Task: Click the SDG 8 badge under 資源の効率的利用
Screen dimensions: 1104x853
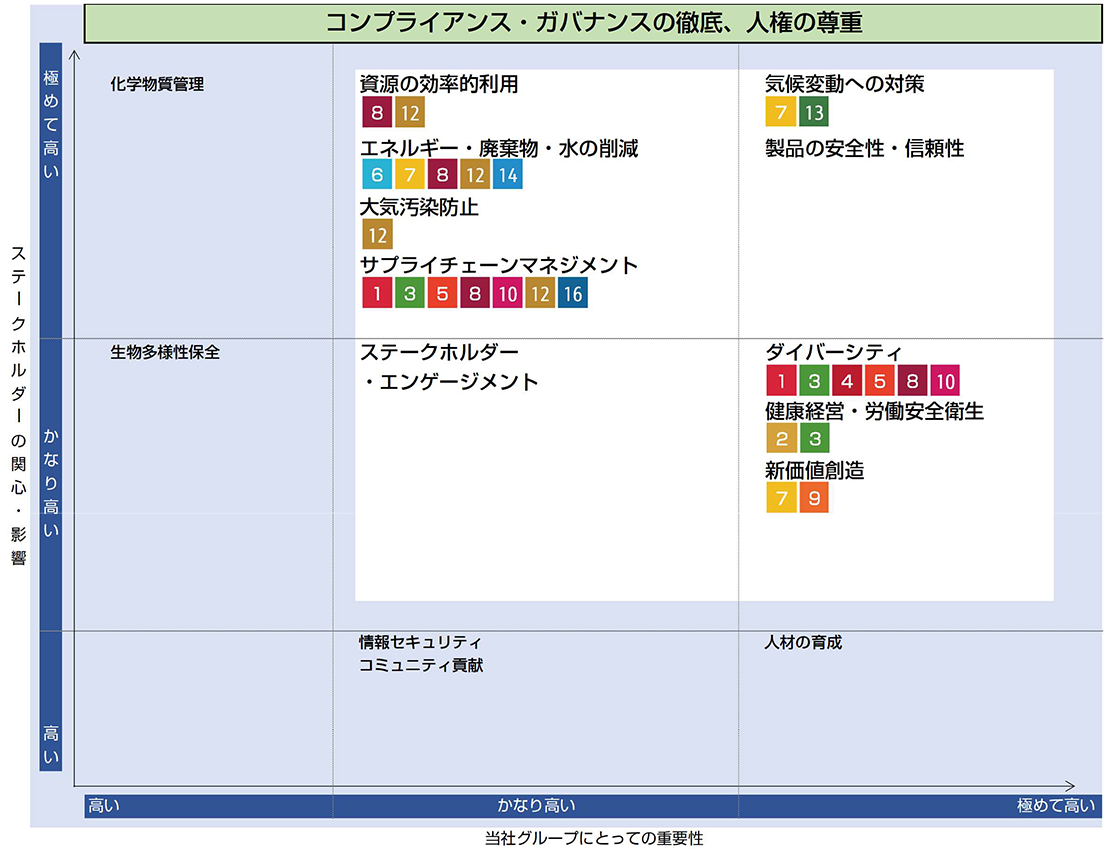Action: (x=377, y=113)
